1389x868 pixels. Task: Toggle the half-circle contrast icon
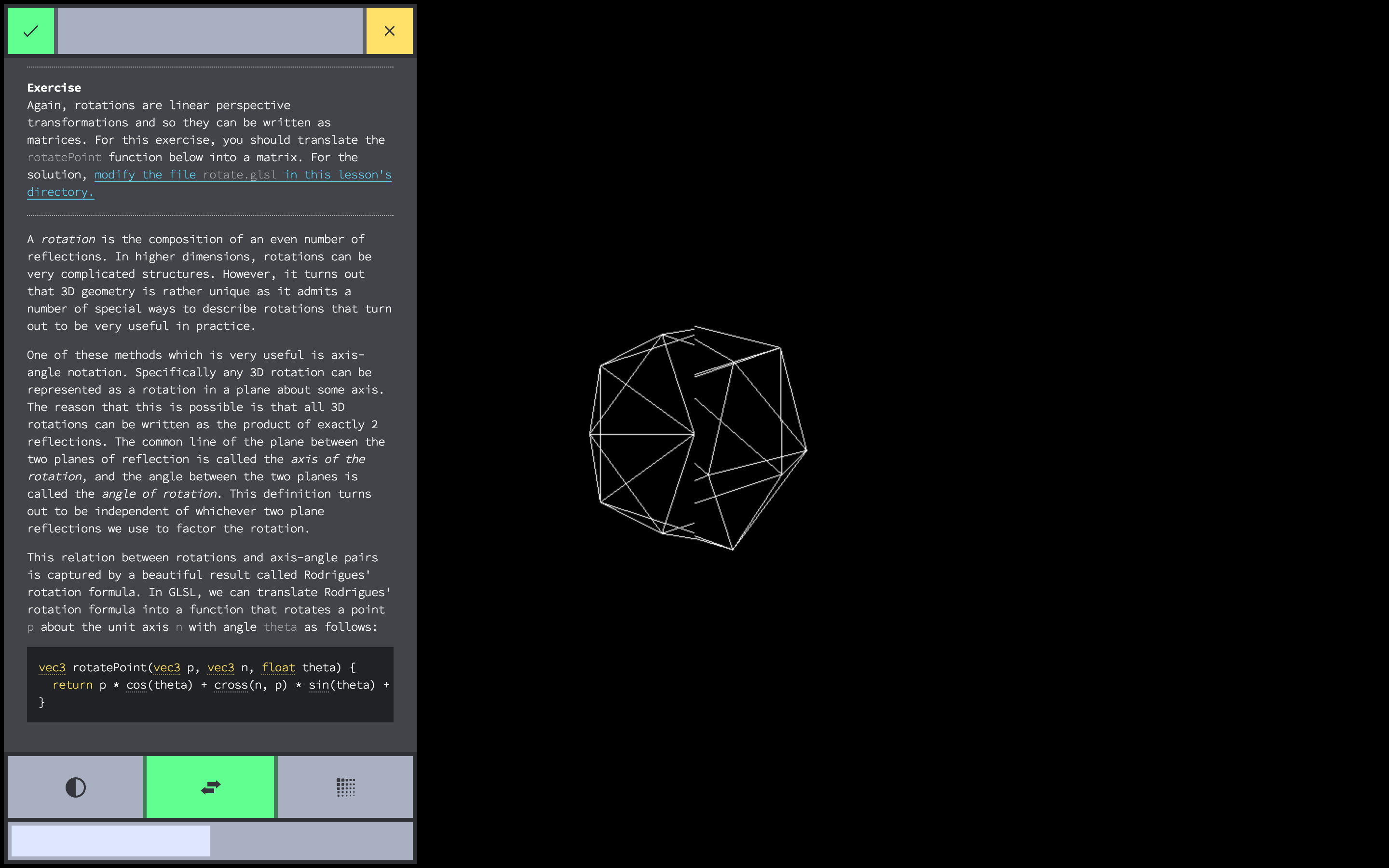pyautogui.click(x=75, y=787)
